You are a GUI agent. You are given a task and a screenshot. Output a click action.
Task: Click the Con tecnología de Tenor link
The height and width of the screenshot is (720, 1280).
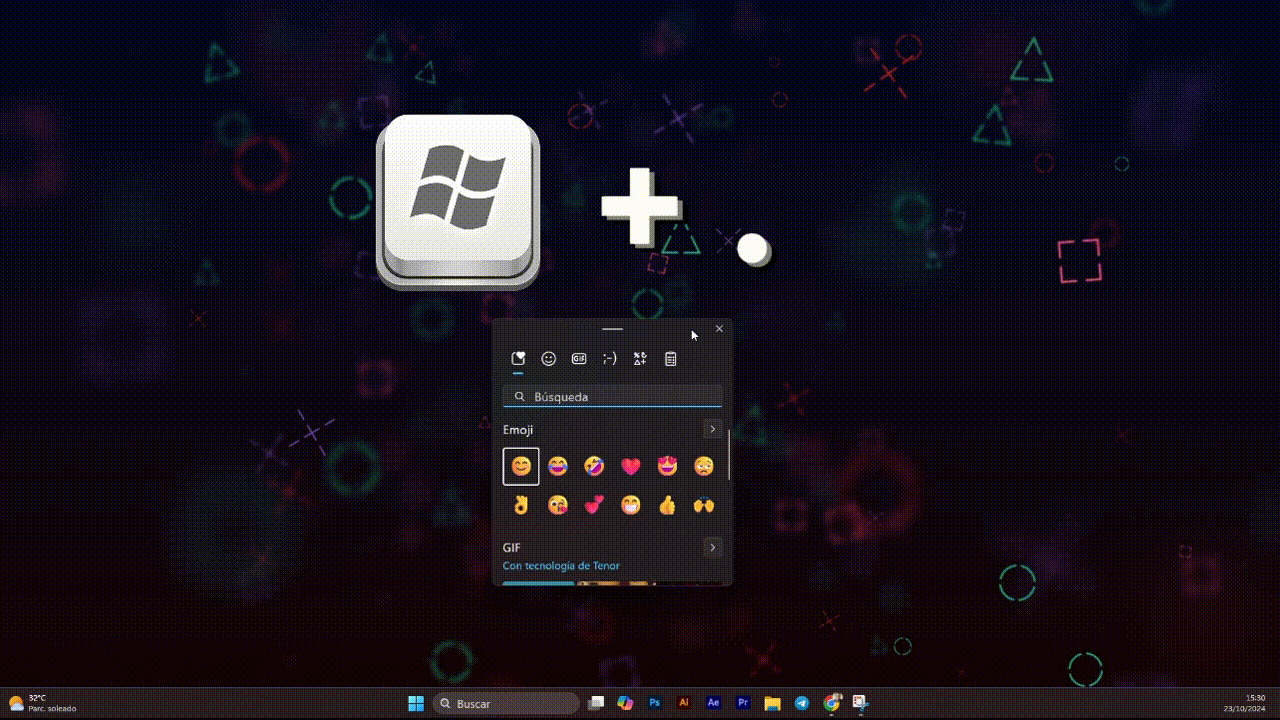[561, 566]
